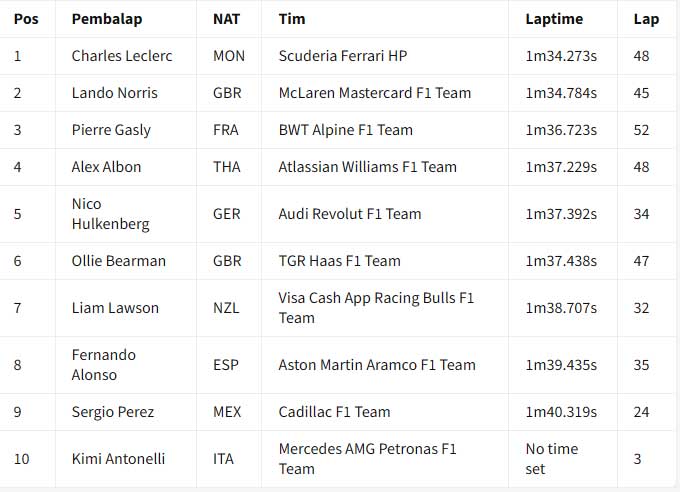Viewport: 680px width, 492px height.
Task: Select Visa Cash App Racing Bulls team
Action: click(x=376, y=308)
